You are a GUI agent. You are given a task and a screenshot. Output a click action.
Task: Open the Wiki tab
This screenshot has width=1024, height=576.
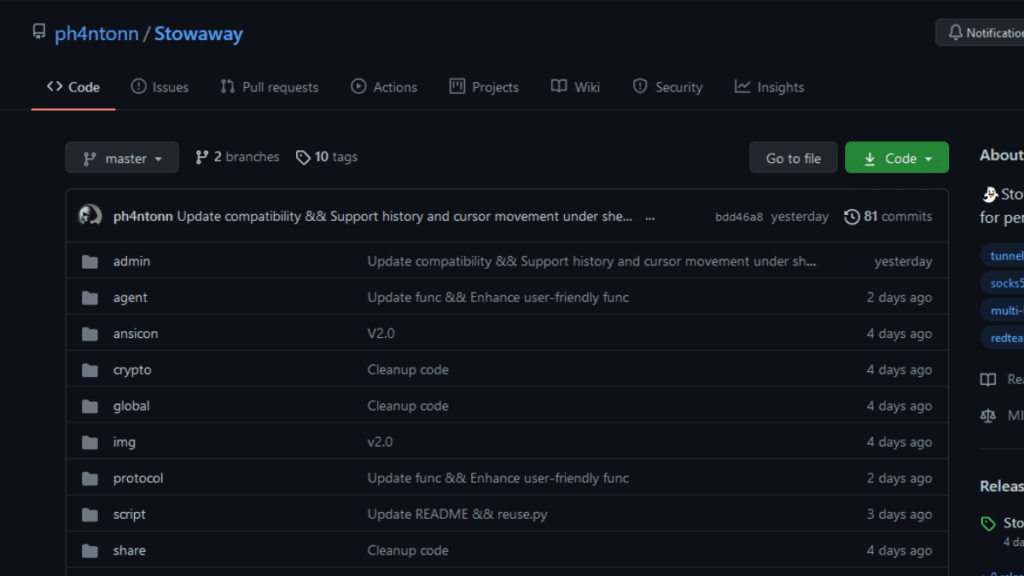point(575,87)
